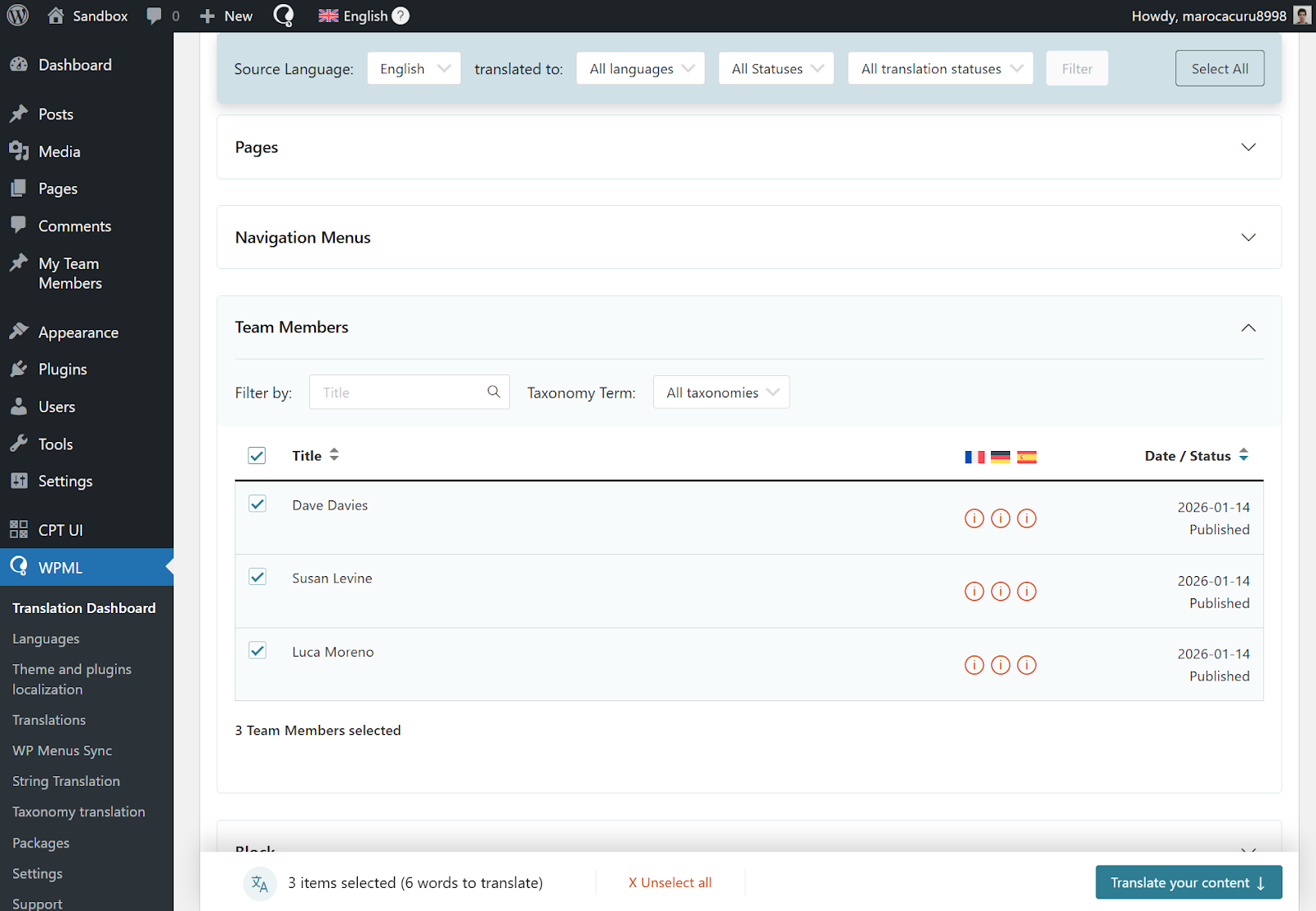Open the All taxonomies dropdown

click(x=721, y=393)
